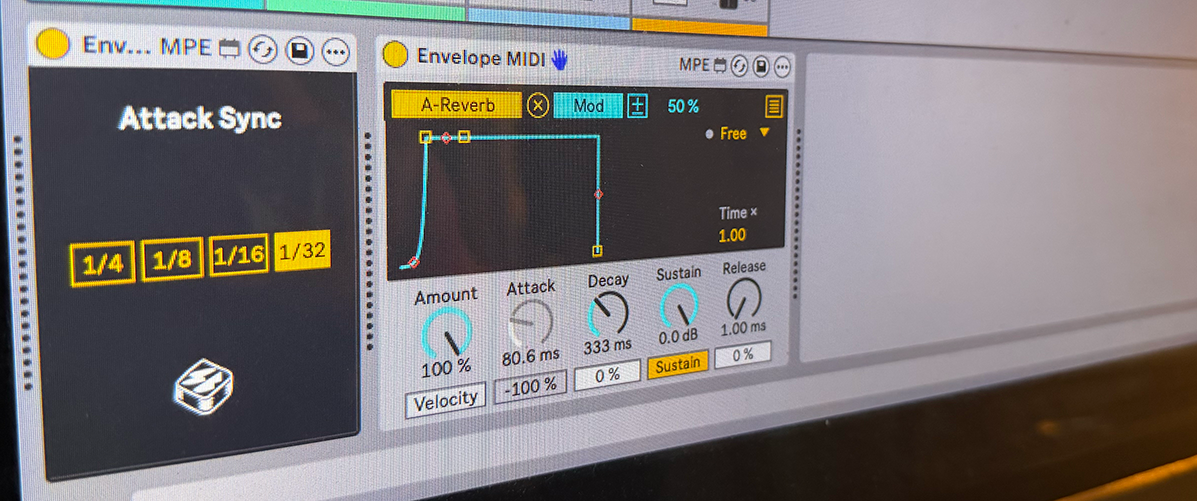This screenshot has height=501, width=1197.
Task: Open more options on Envelope MIDI
Action: [782, 68]
